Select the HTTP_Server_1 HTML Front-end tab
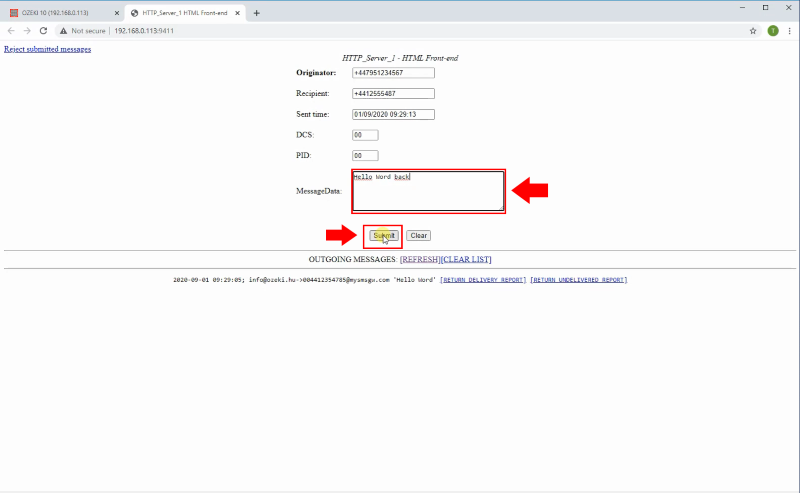The height and width of the screenshot is (493, 800). point(185,13)
